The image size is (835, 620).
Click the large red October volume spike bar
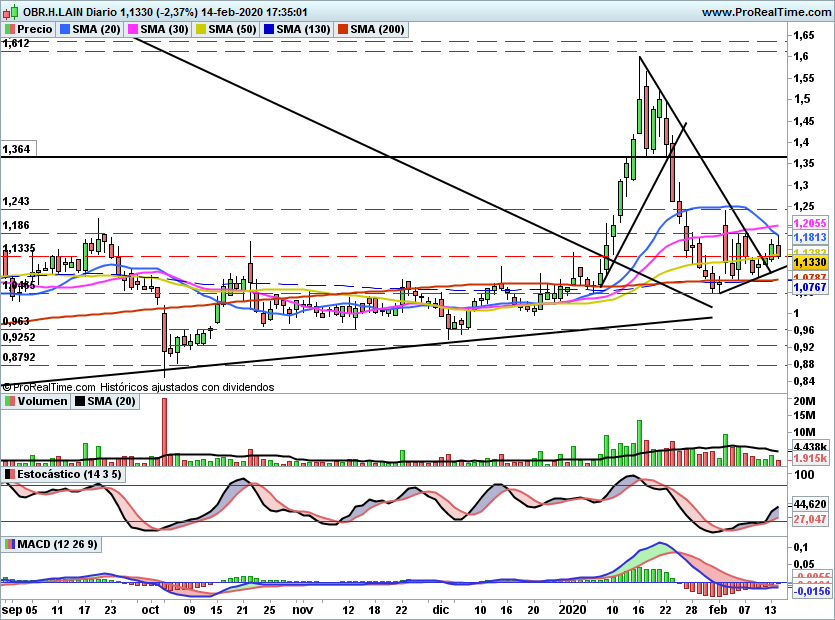tap(164, 432)
